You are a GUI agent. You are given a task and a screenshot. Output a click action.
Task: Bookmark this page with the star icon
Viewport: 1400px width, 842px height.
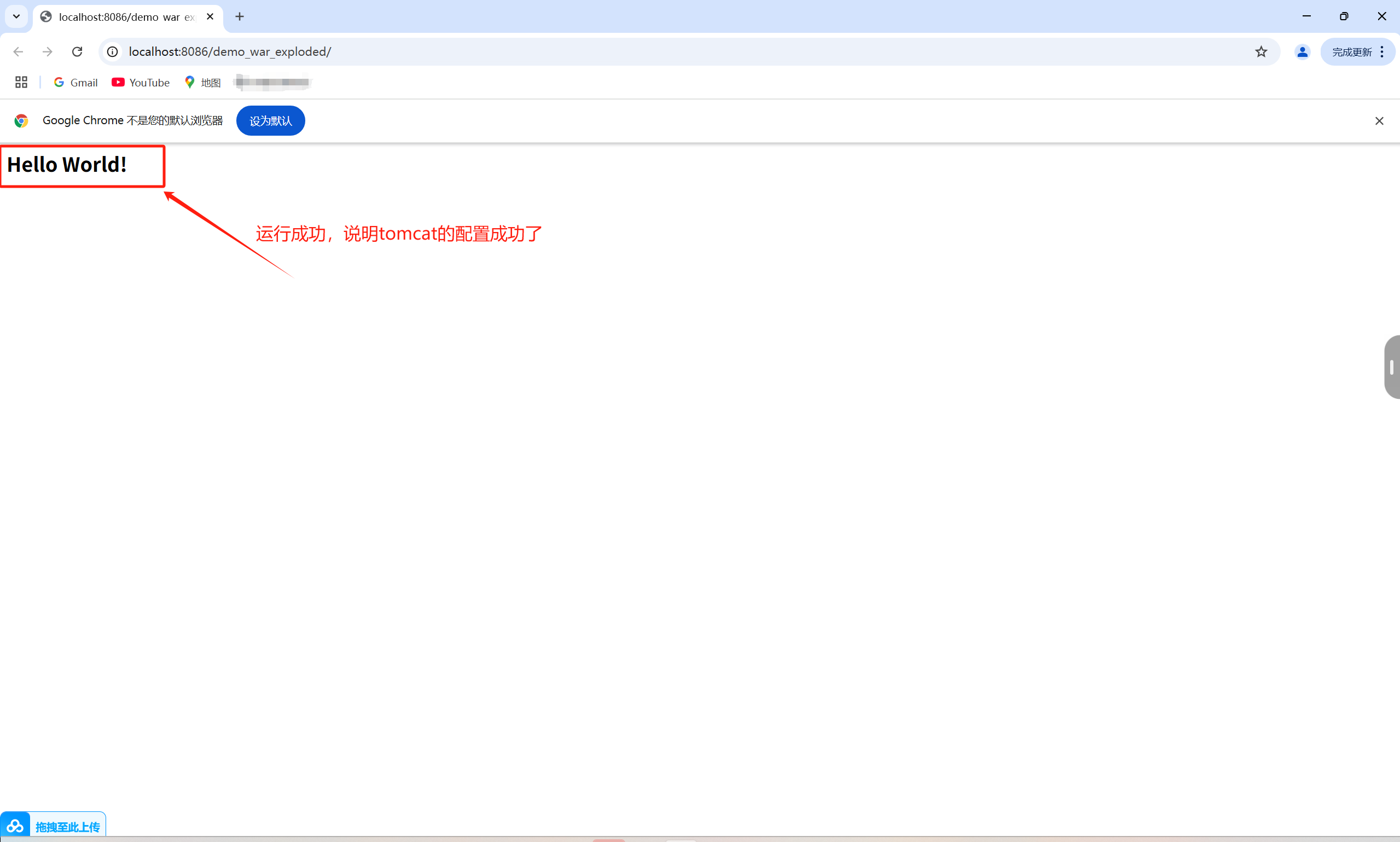click(x=1260, y=51)
